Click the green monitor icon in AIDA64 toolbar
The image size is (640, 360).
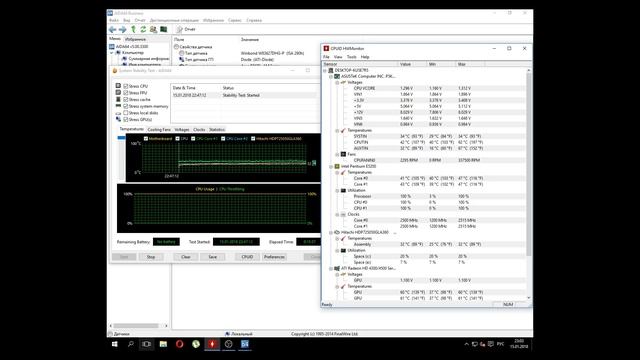164,29
